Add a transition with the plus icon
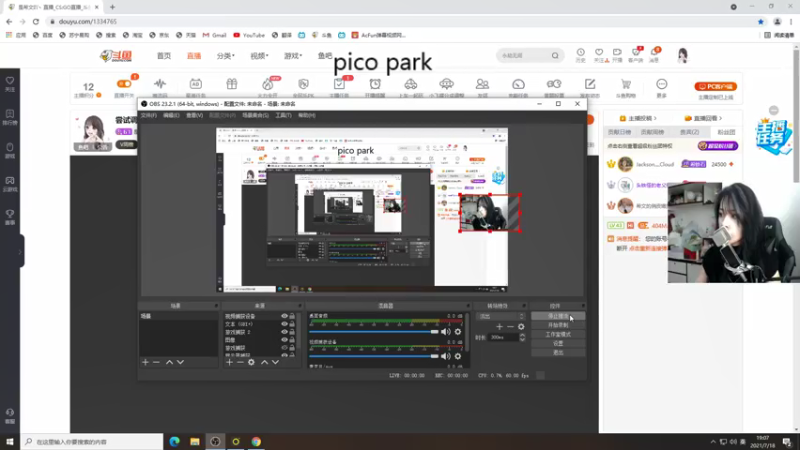This screenshot has height=450, width=800. (499, 327)
